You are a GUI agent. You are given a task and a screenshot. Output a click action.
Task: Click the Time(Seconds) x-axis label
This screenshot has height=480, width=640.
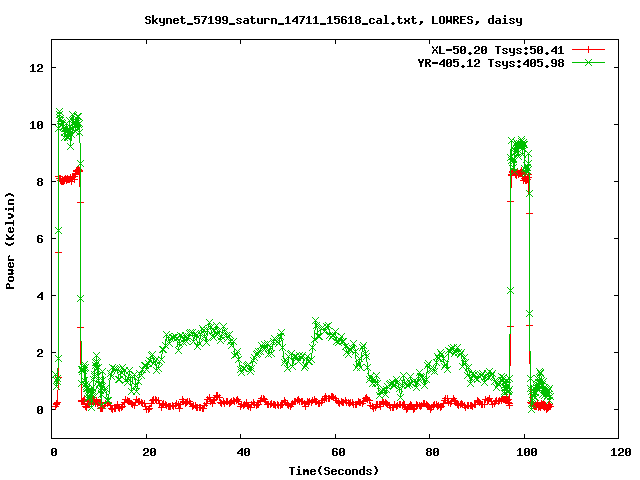point(334,471)
